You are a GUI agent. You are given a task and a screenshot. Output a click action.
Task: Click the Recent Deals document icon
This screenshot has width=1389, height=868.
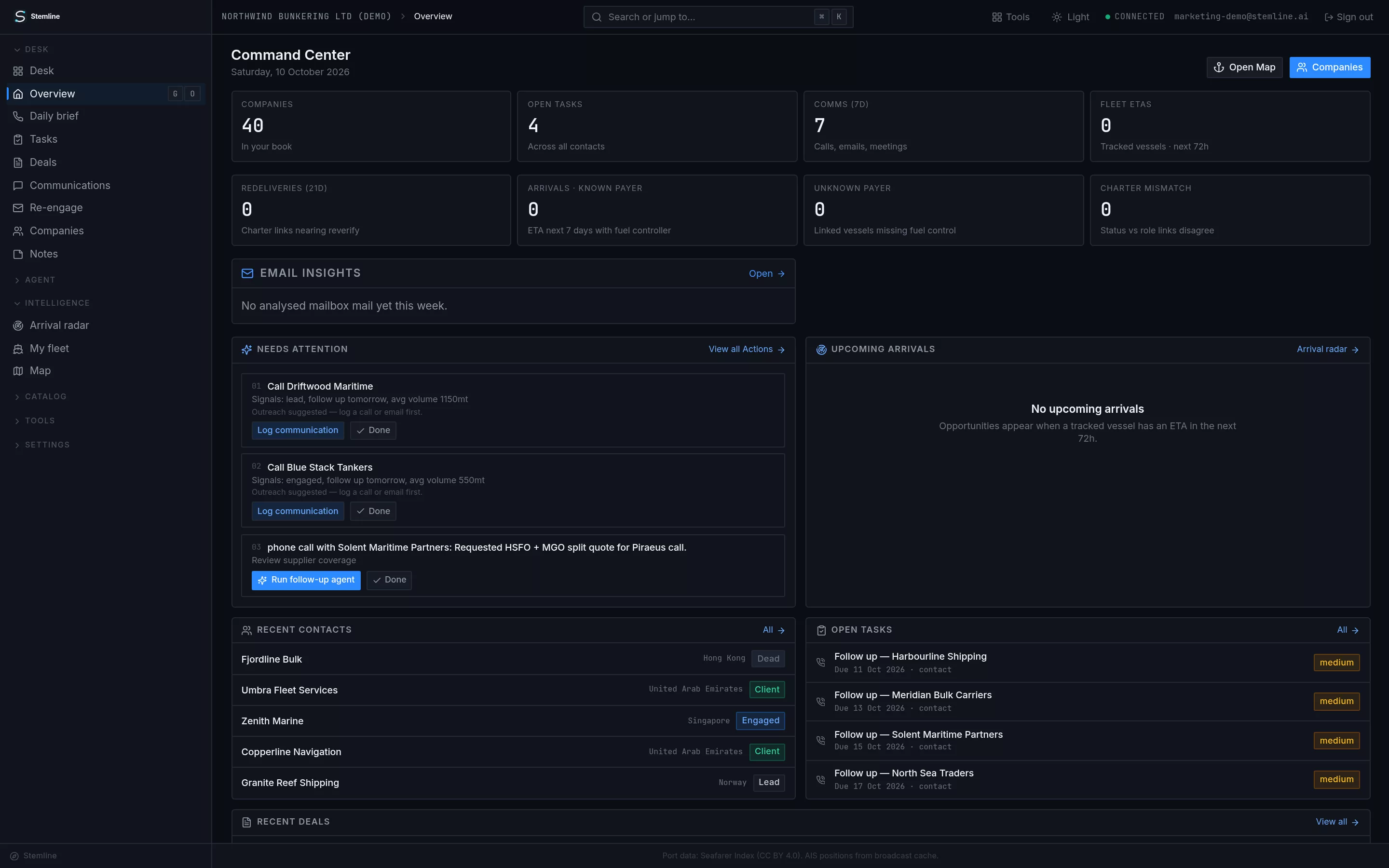coord(247,822)
